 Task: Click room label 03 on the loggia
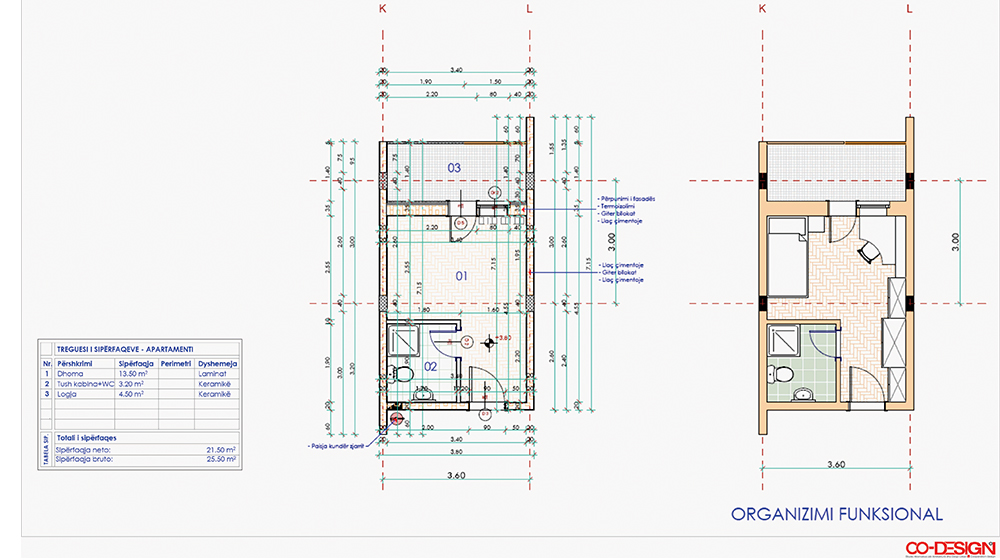[x=453, y=168]
